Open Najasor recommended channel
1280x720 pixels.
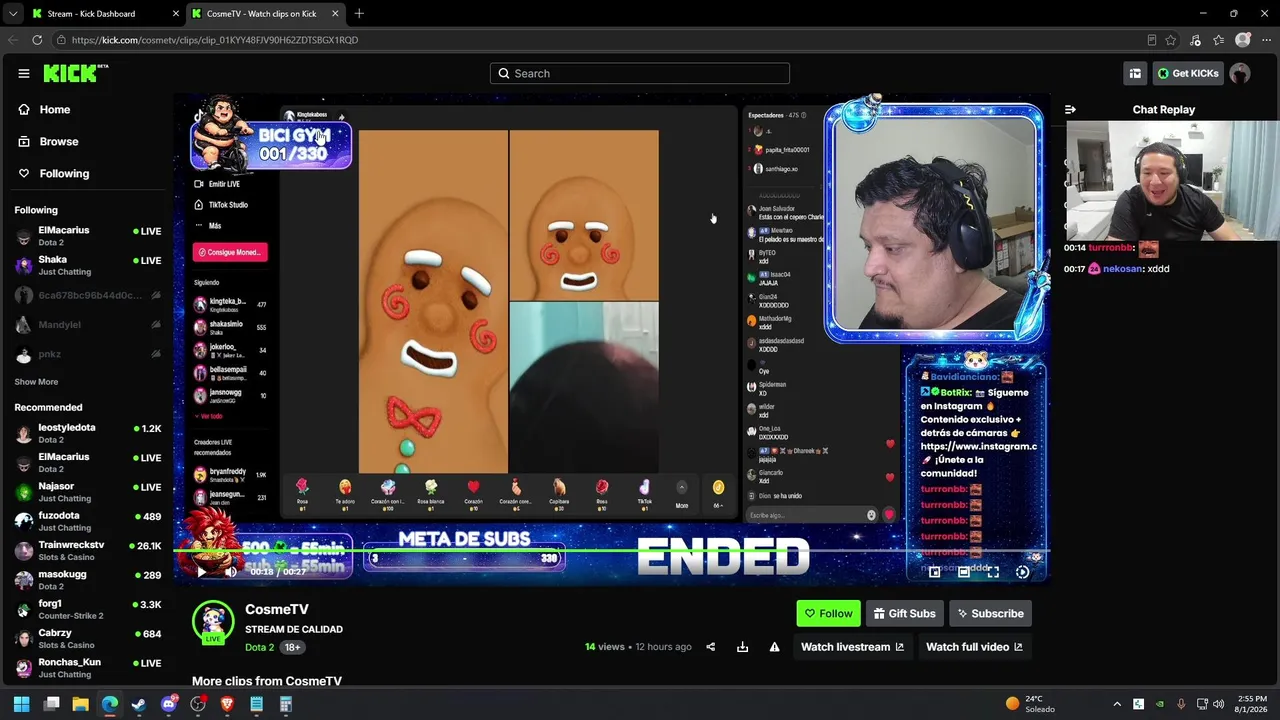(x=88, y=492)
